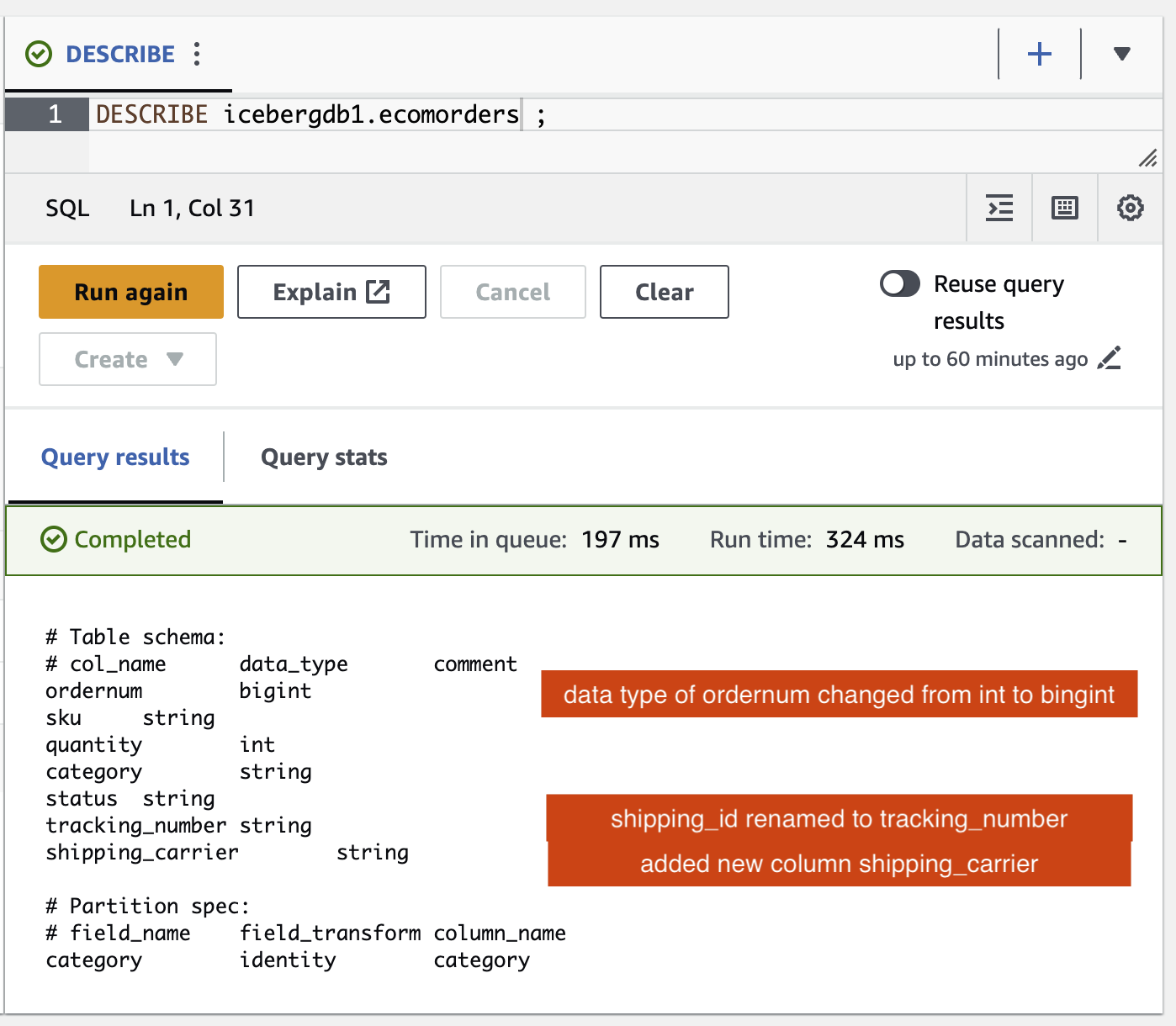
Task: Select the line number 1 gutter
Action: (x=47, y=114)
